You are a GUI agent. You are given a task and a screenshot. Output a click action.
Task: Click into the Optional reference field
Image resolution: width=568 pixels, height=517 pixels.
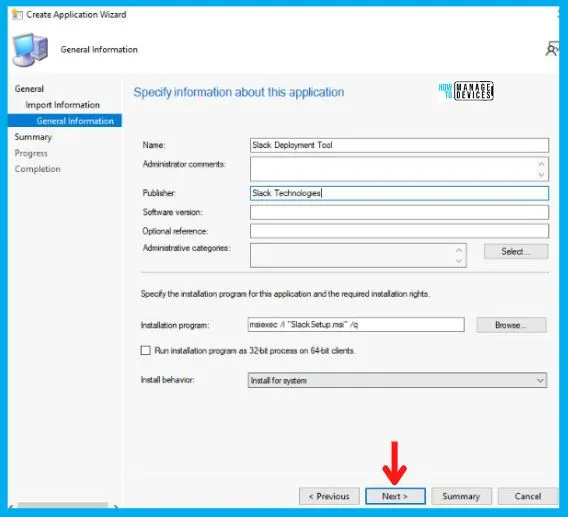pos(399,231)
